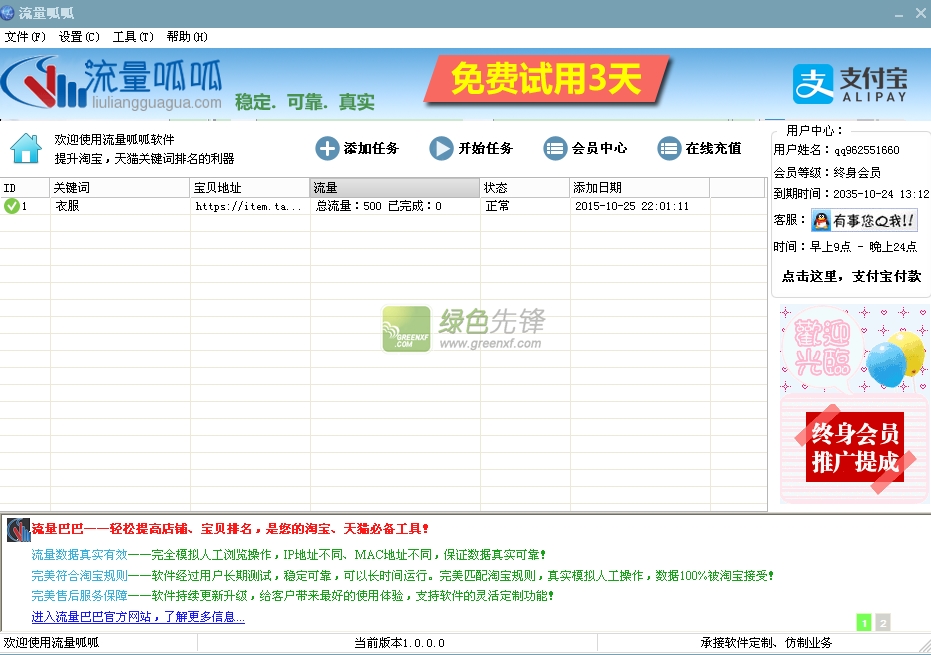Click the app icon in title bar
The width and height of the screenshot is (931, 655).
coord(7,12)
